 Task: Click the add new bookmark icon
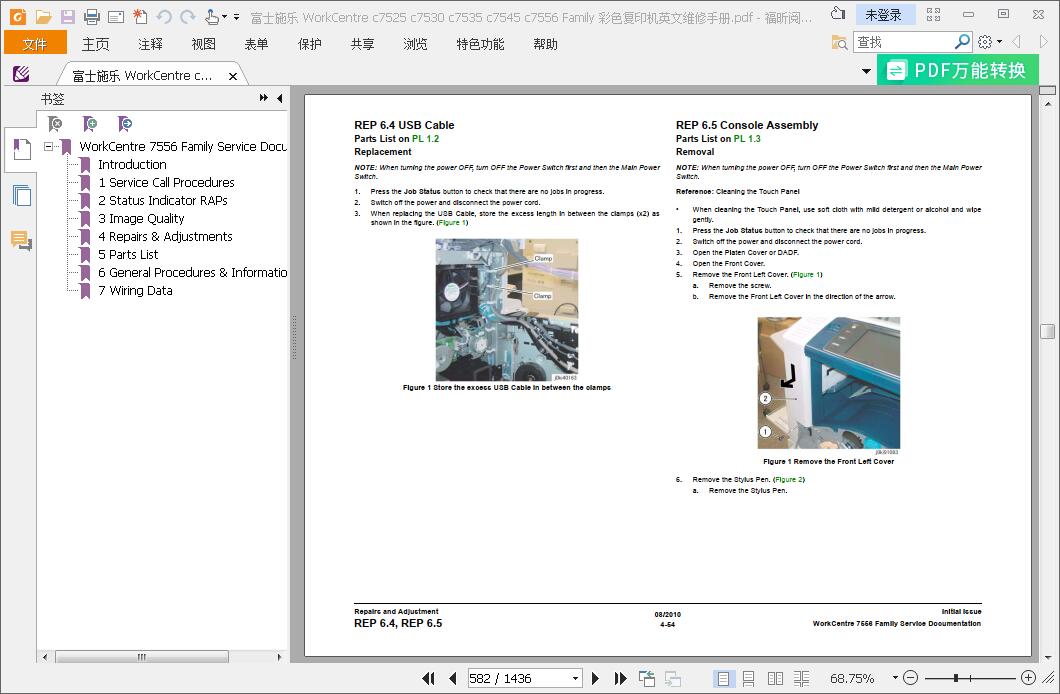click(90, 124)
